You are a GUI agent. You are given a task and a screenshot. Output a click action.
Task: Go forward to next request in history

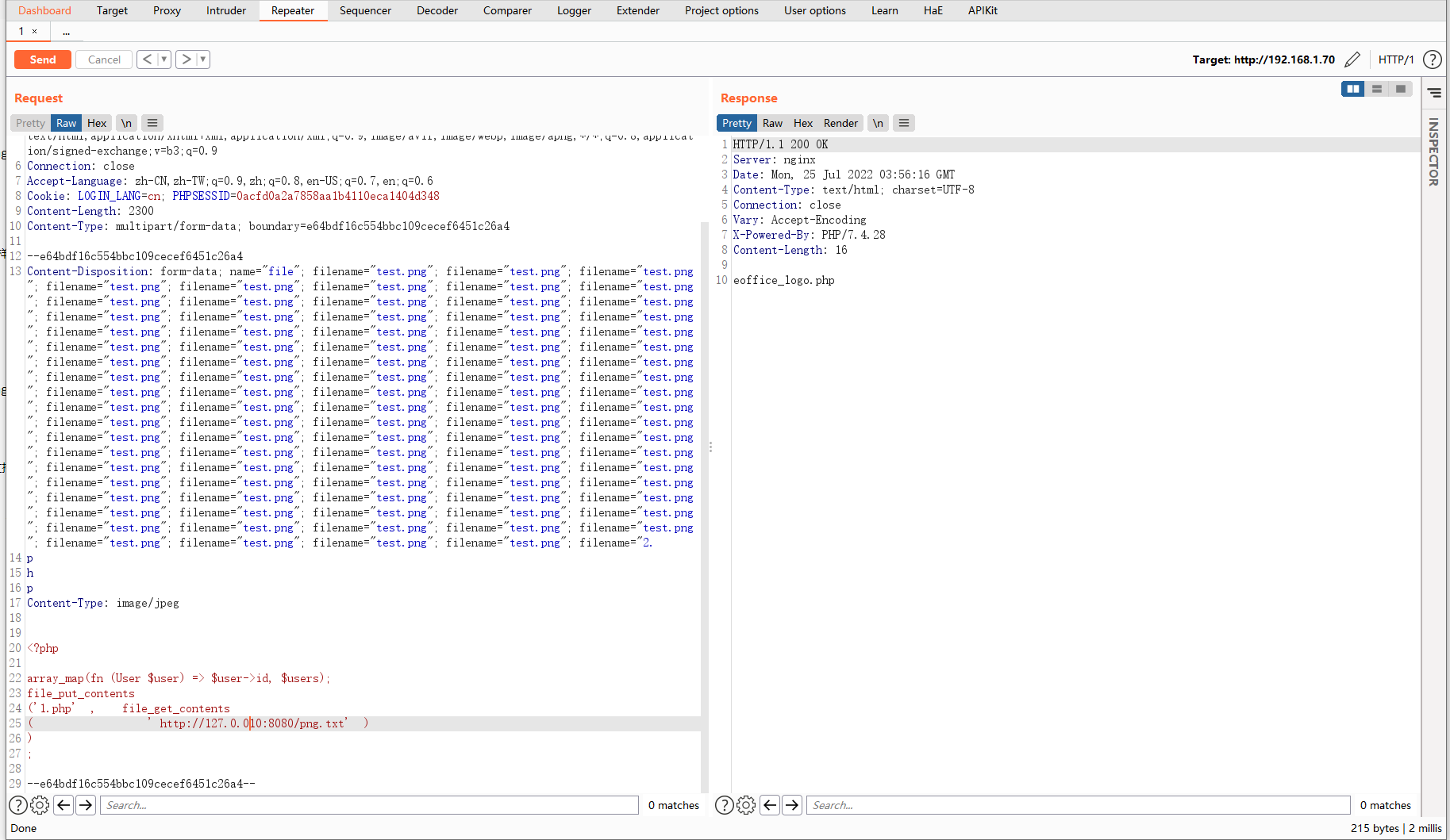(x=187, y=59)
